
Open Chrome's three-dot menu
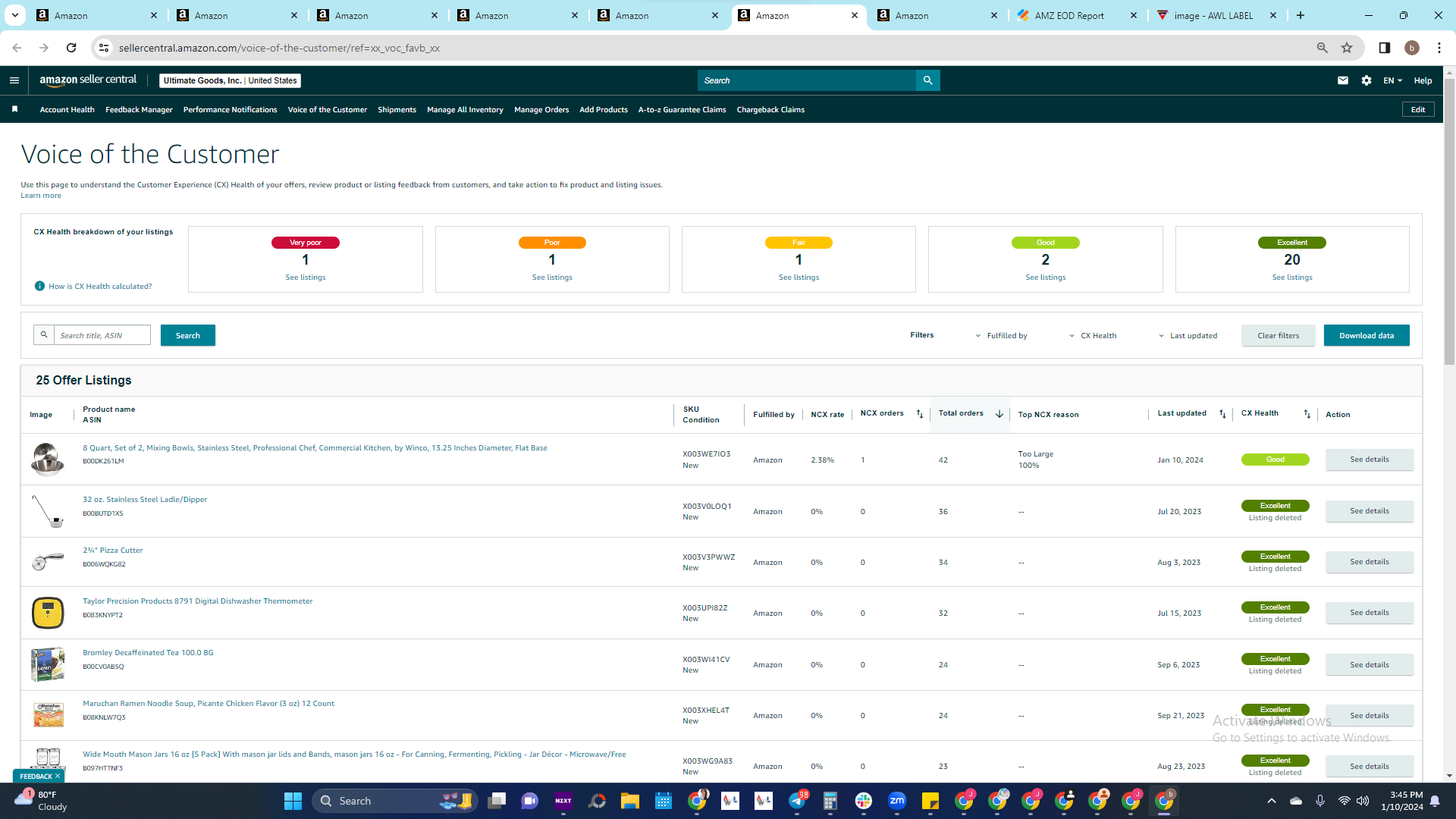[1439, 48]
